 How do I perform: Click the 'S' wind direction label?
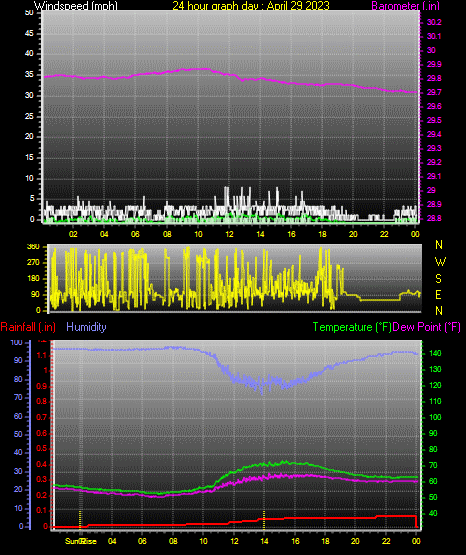point(438,279)
